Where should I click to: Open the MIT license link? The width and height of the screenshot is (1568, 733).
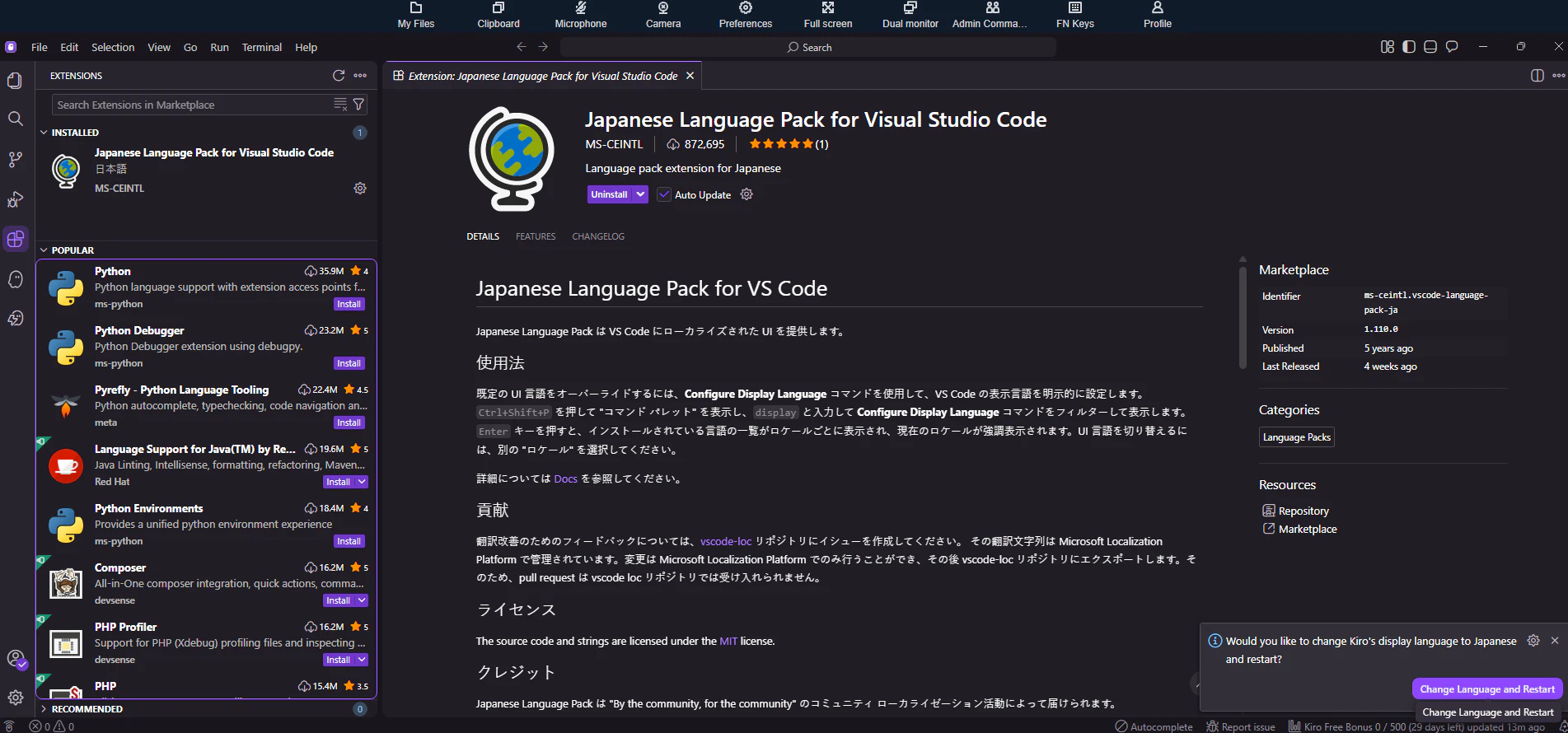[728, 641]
